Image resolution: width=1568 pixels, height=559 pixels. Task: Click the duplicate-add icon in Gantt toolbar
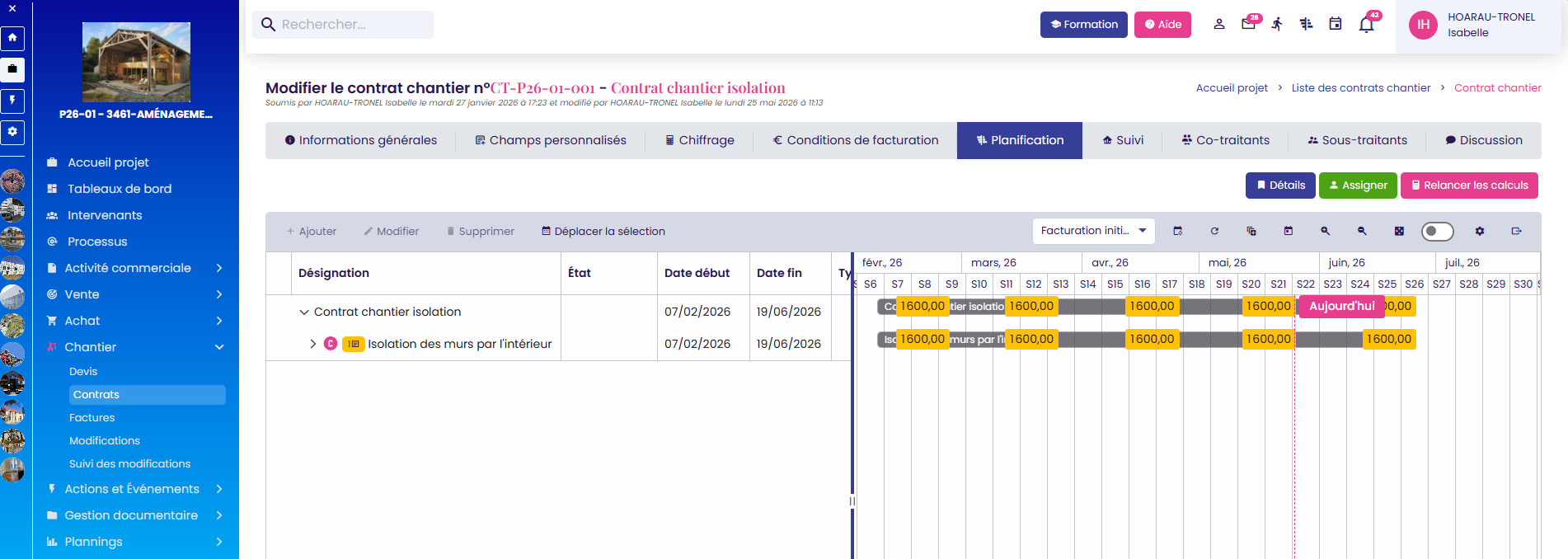[1251, 231]
